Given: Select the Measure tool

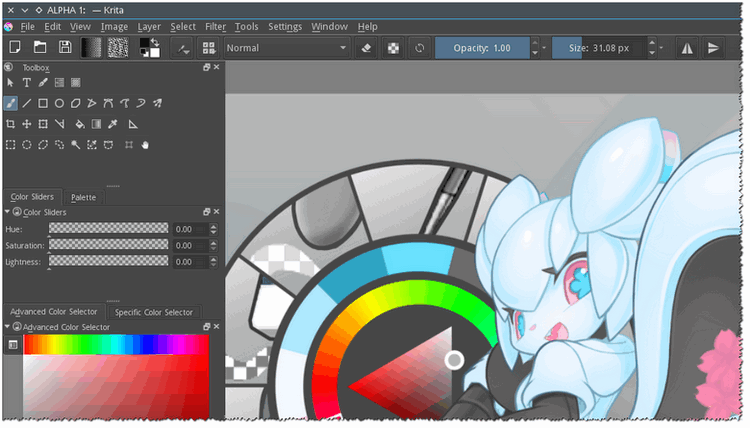Looking at the screenshot, I should (x=59, y=124).
